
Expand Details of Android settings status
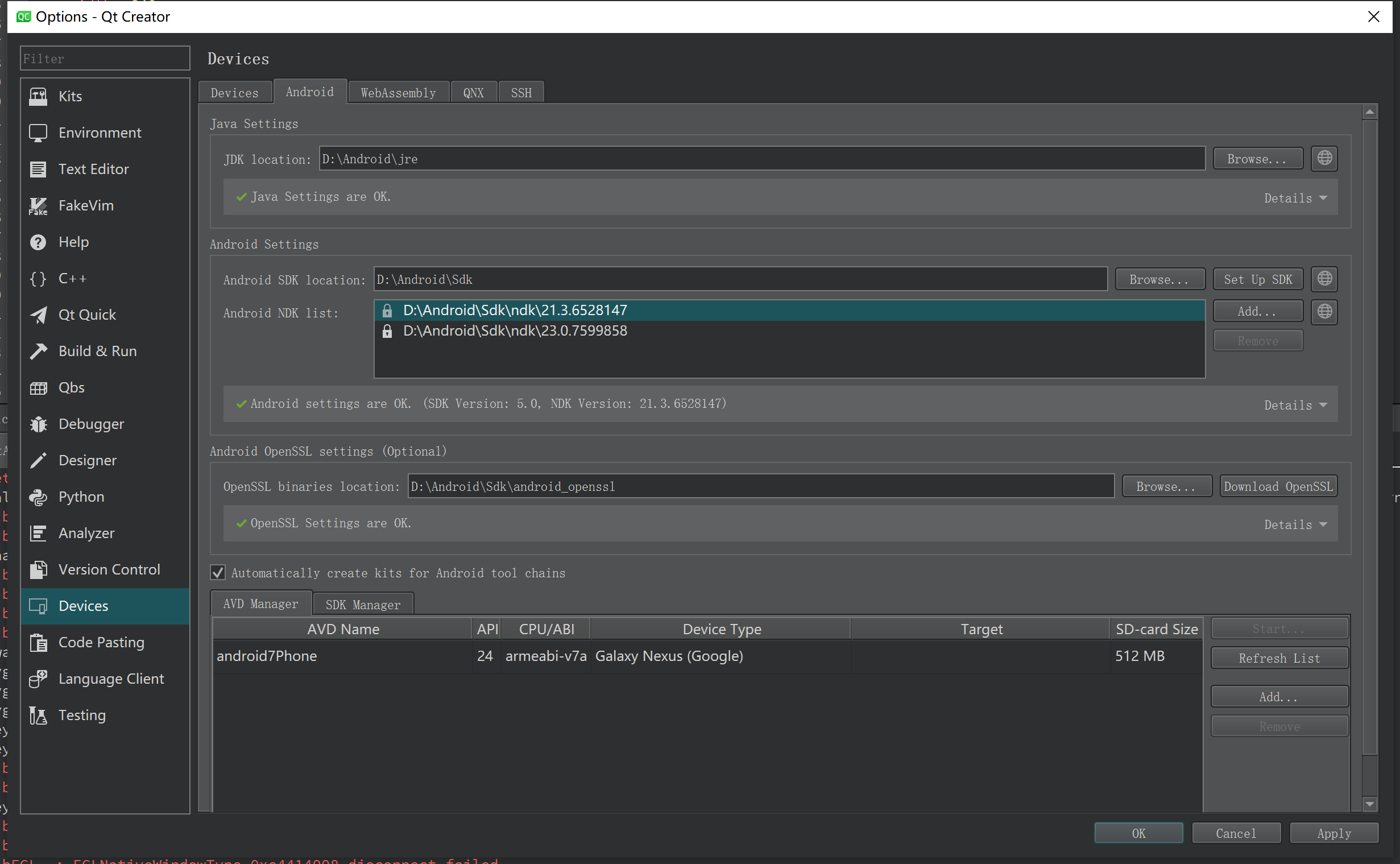coord(1295,405)
